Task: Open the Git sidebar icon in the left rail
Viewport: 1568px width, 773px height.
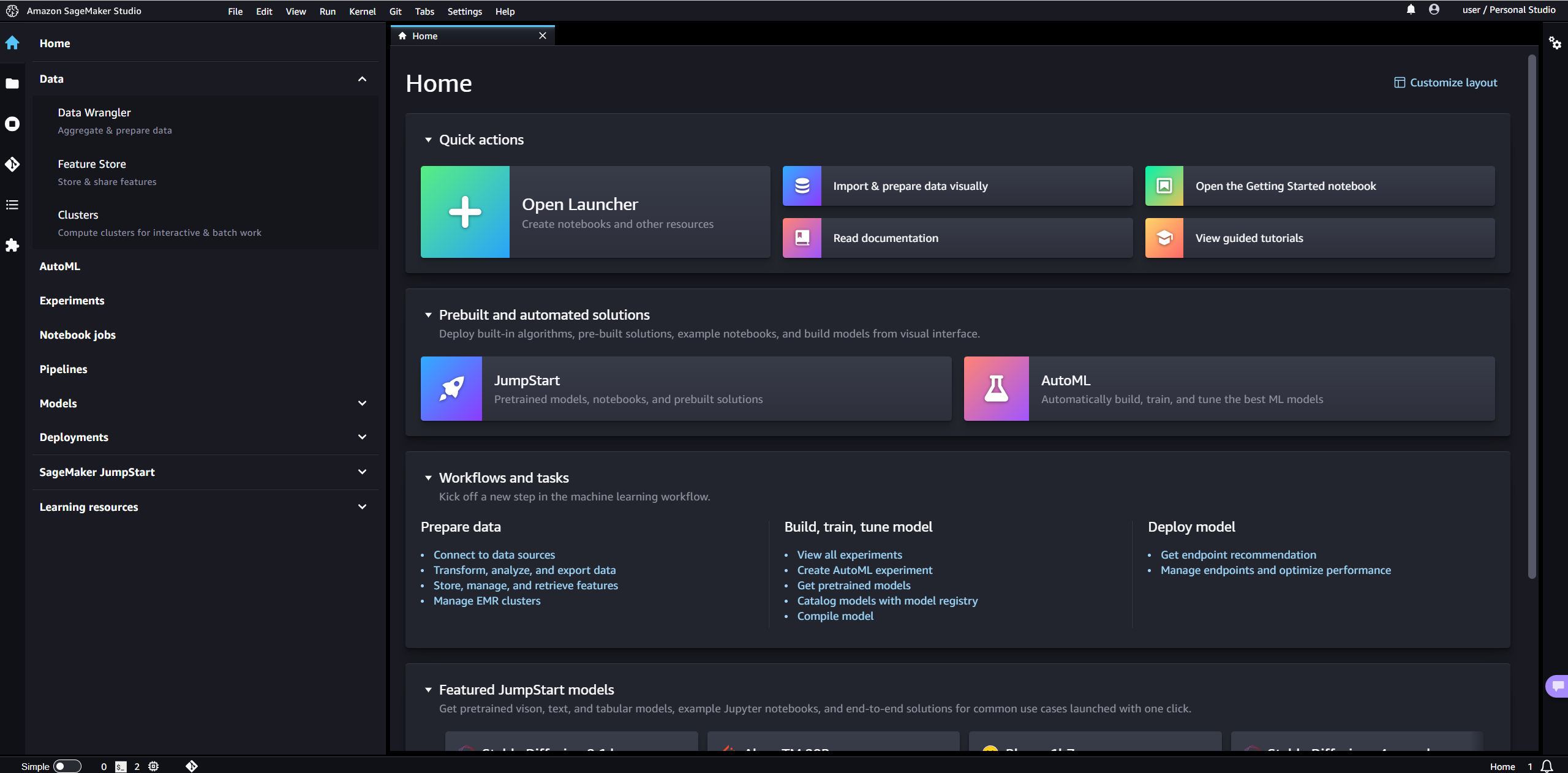Action: pos(12,164)
